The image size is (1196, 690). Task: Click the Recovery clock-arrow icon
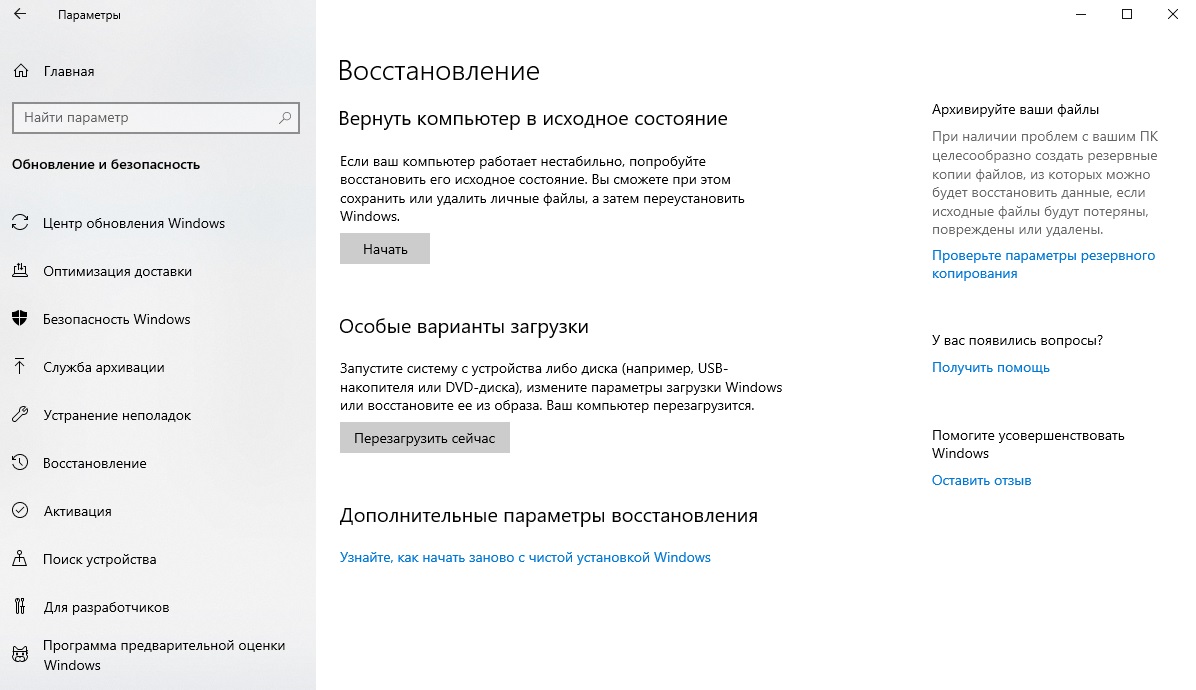click(20, 463)
